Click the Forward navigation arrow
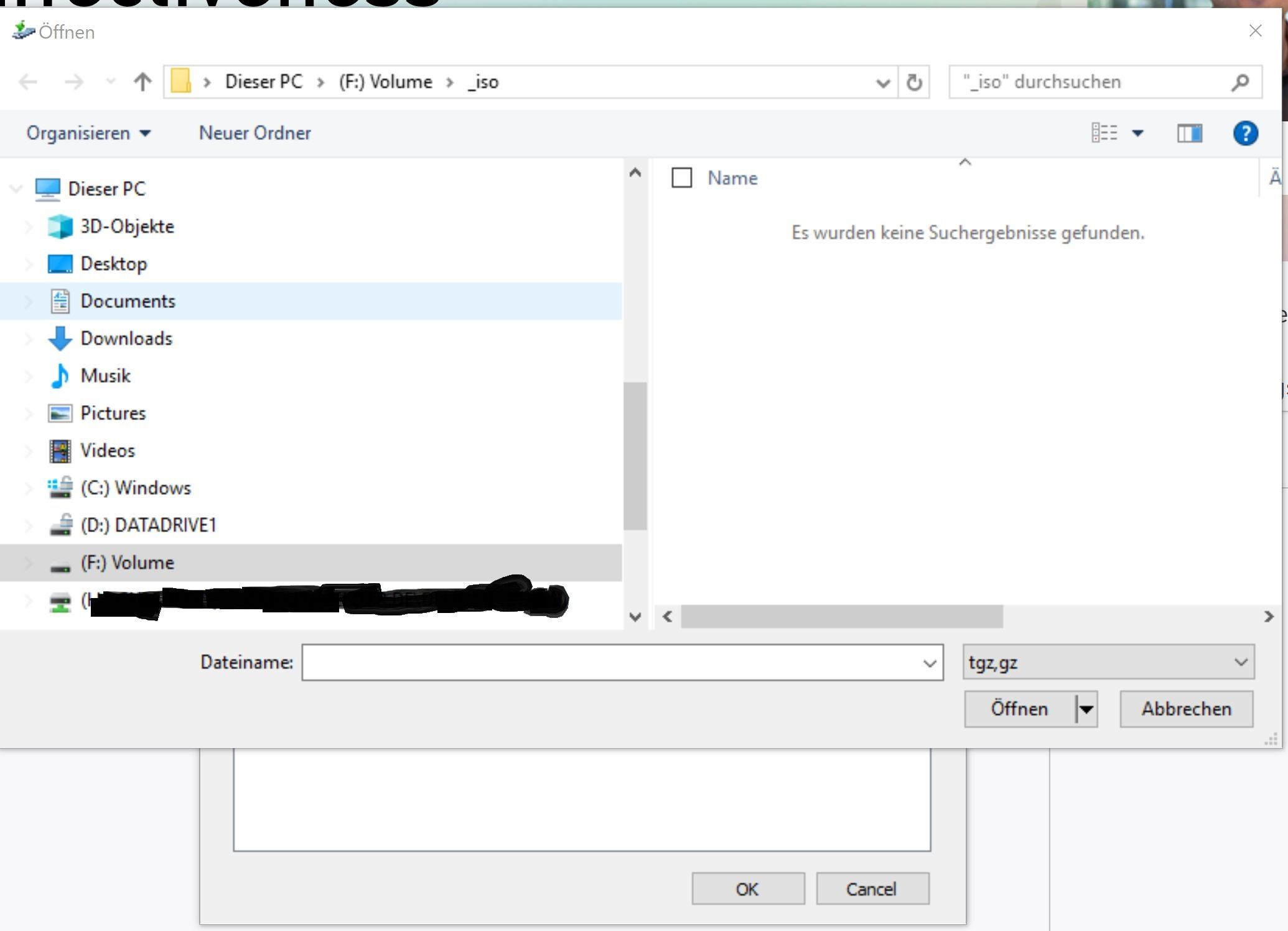This screenshot has width=1288, height=931. coord(75,82)
